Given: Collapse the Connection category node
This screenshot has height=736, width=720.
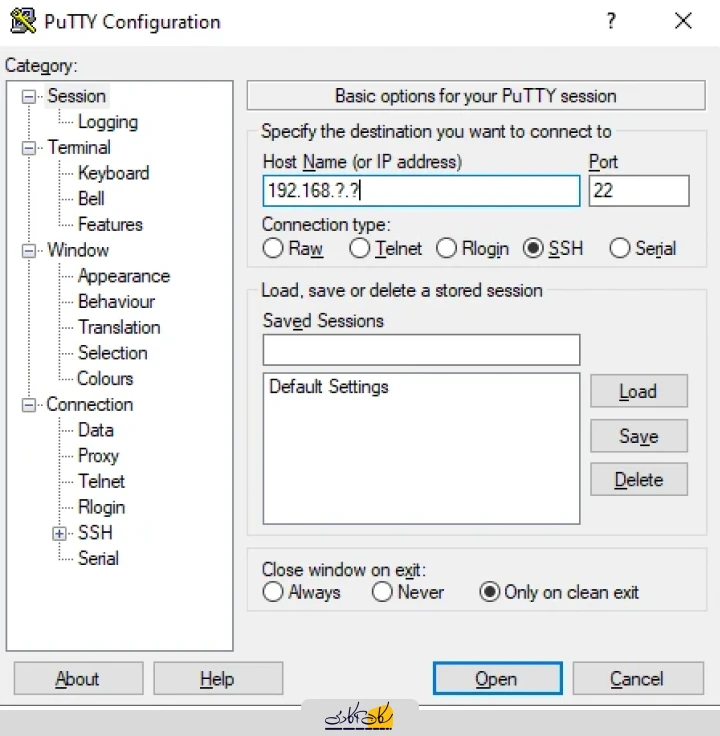Looking at the screenshot, I should 29,405.
